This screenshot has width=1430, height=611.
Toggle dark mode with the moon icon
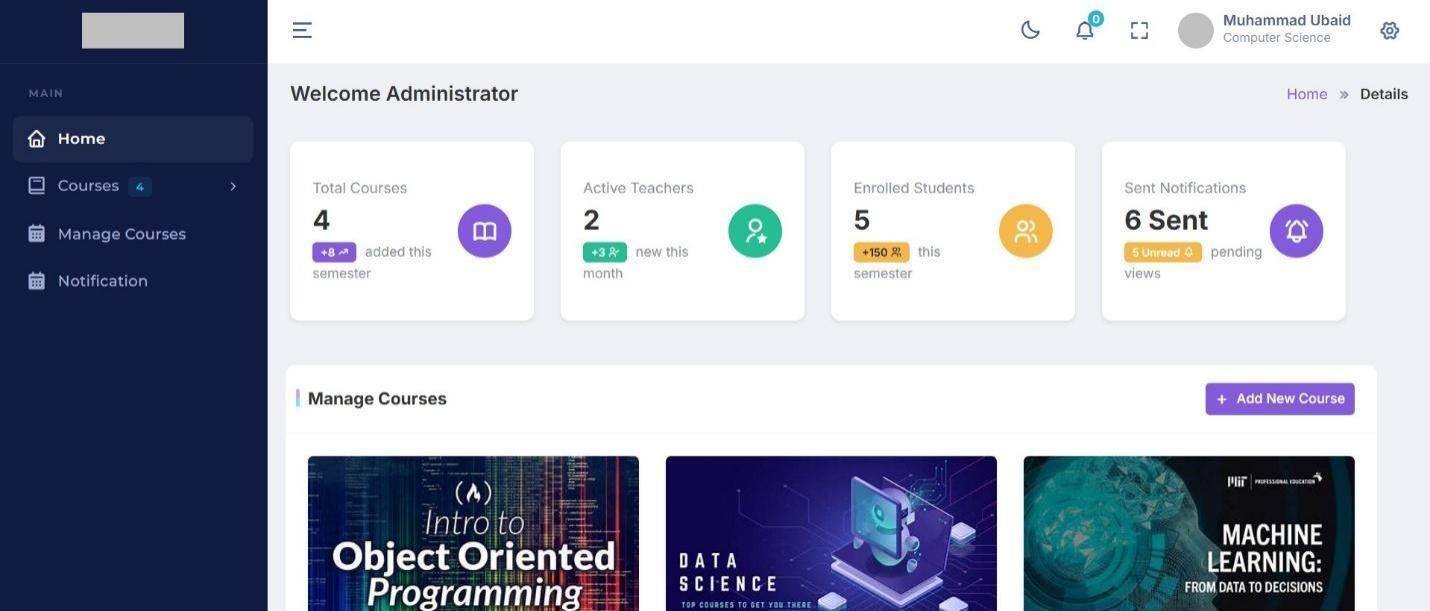pos(1030,30)
